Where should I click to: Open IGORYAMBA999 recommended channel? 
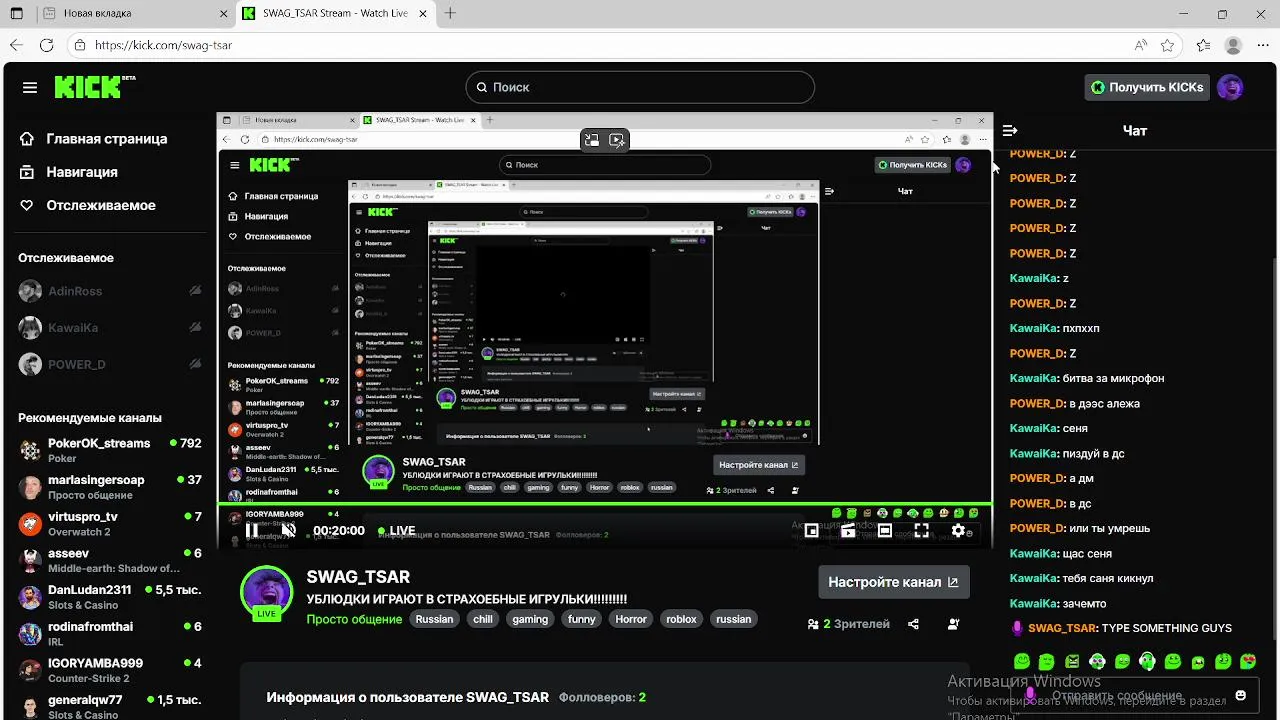coord(110,670)
